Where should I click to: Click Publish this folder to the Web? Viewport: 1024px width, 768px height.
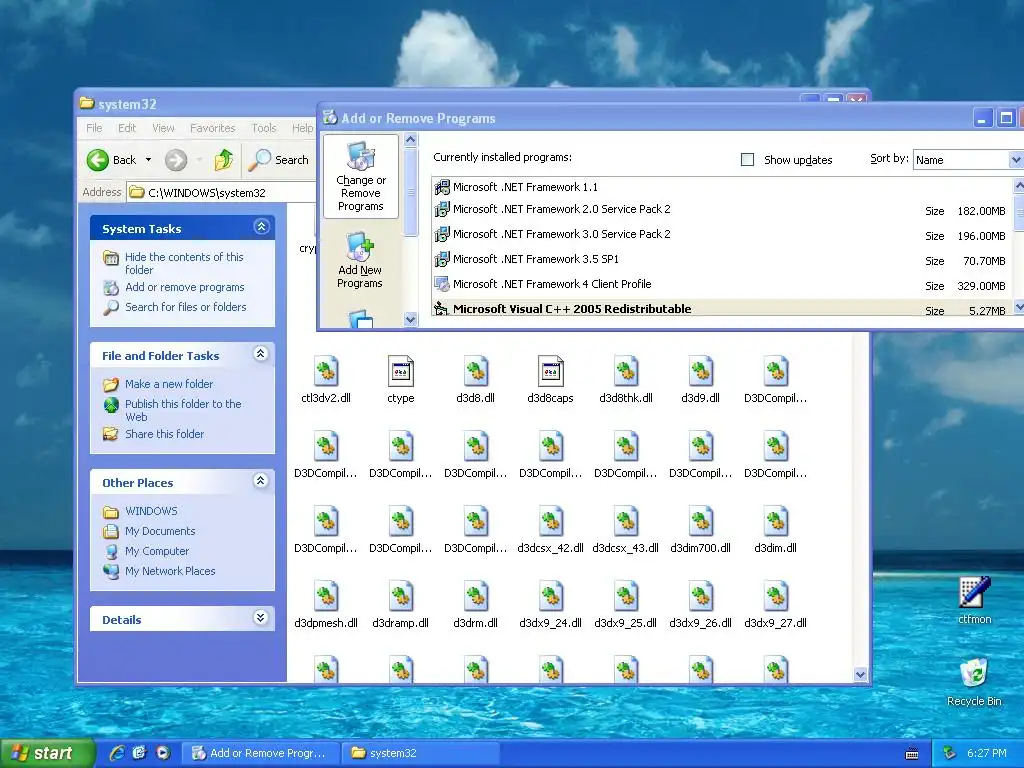pyautogui.click(x=183, y=410)
